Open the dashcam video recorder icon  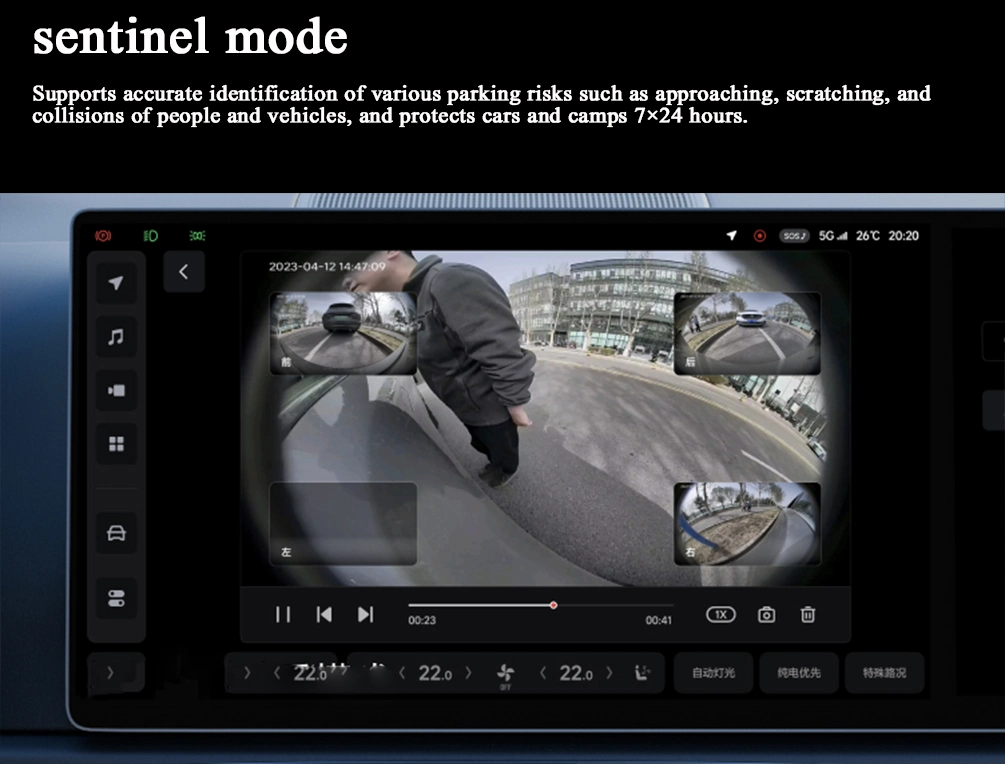116,390
